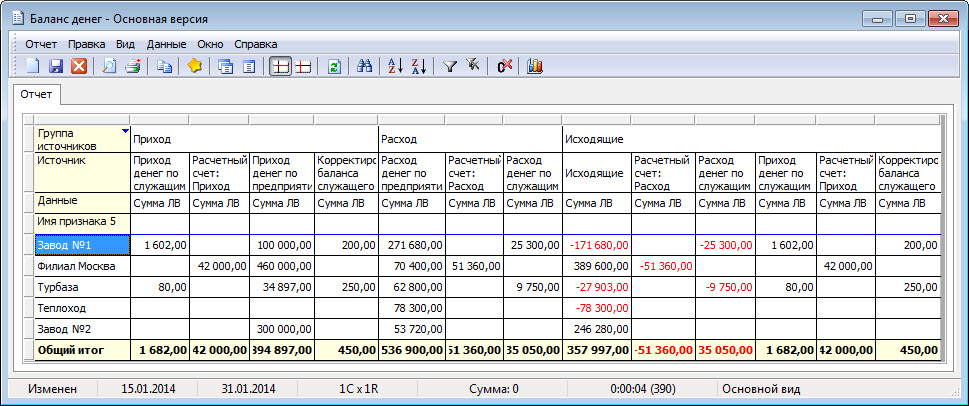Open the Данные menu

pyautogui.click(x=166, y=44)
